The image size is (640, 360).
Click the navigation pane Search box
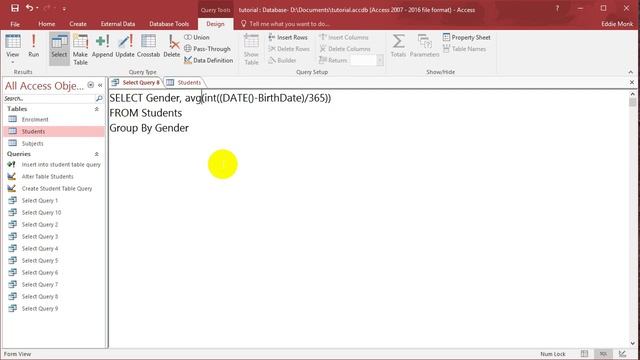49,98
